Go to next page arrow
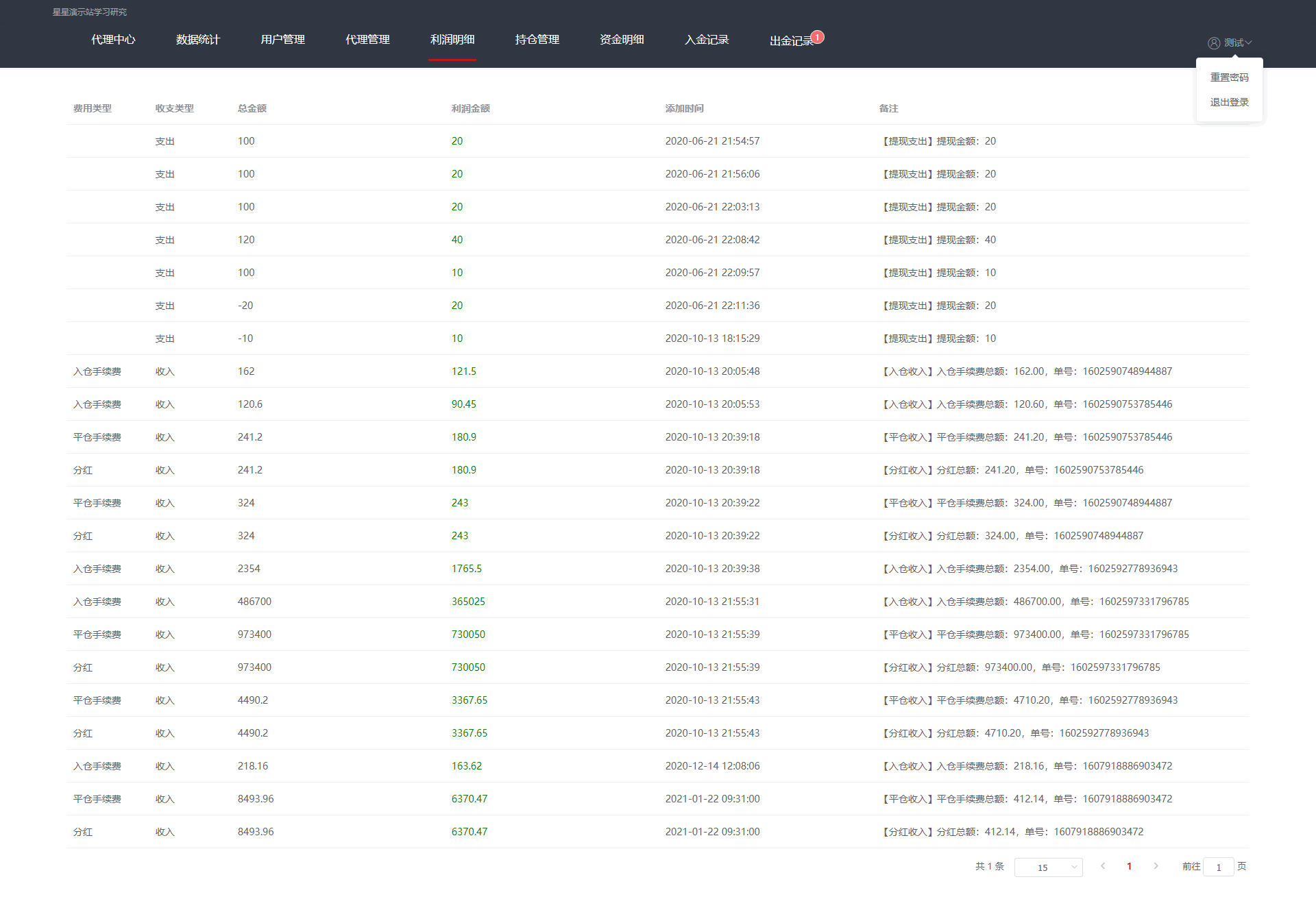This screenshot has height=899, width=1316. tap(1156, 866)
